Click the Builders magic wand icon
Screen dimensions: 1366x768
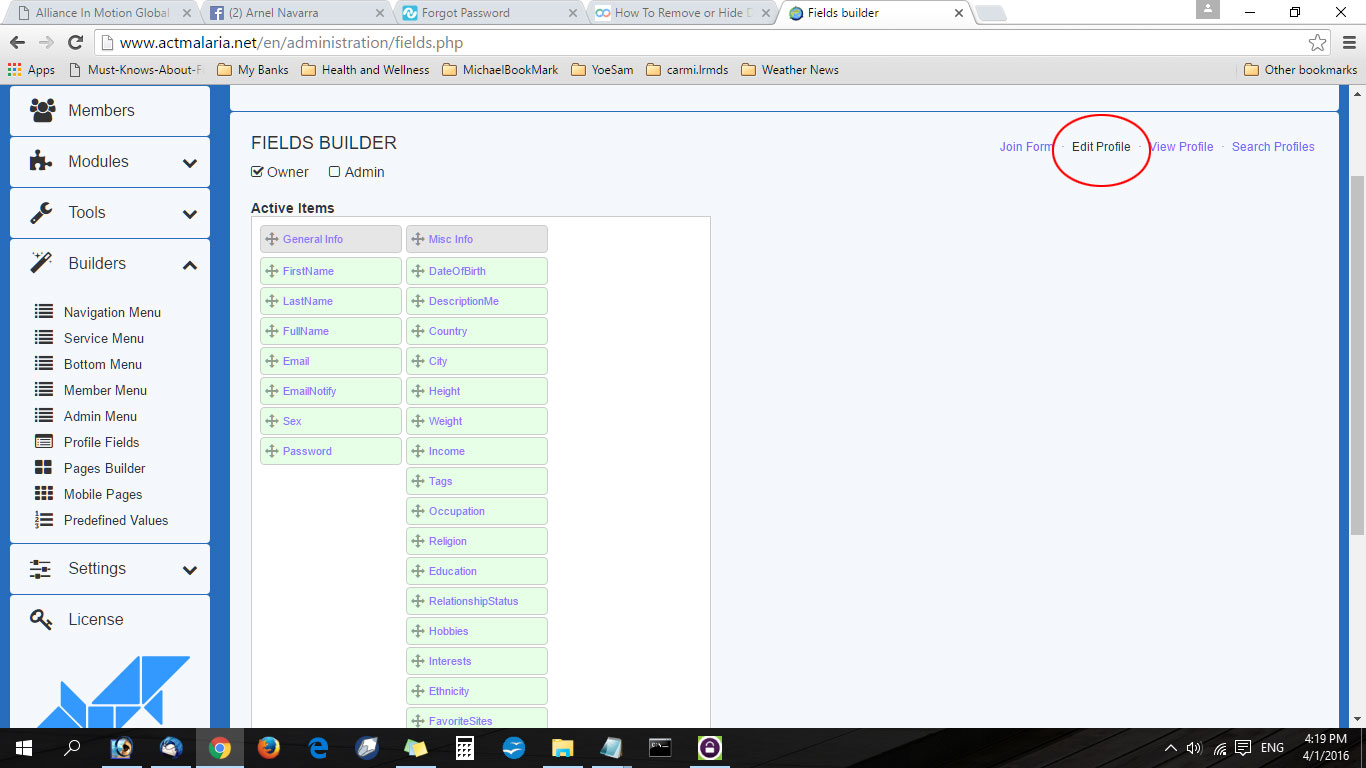42,263
